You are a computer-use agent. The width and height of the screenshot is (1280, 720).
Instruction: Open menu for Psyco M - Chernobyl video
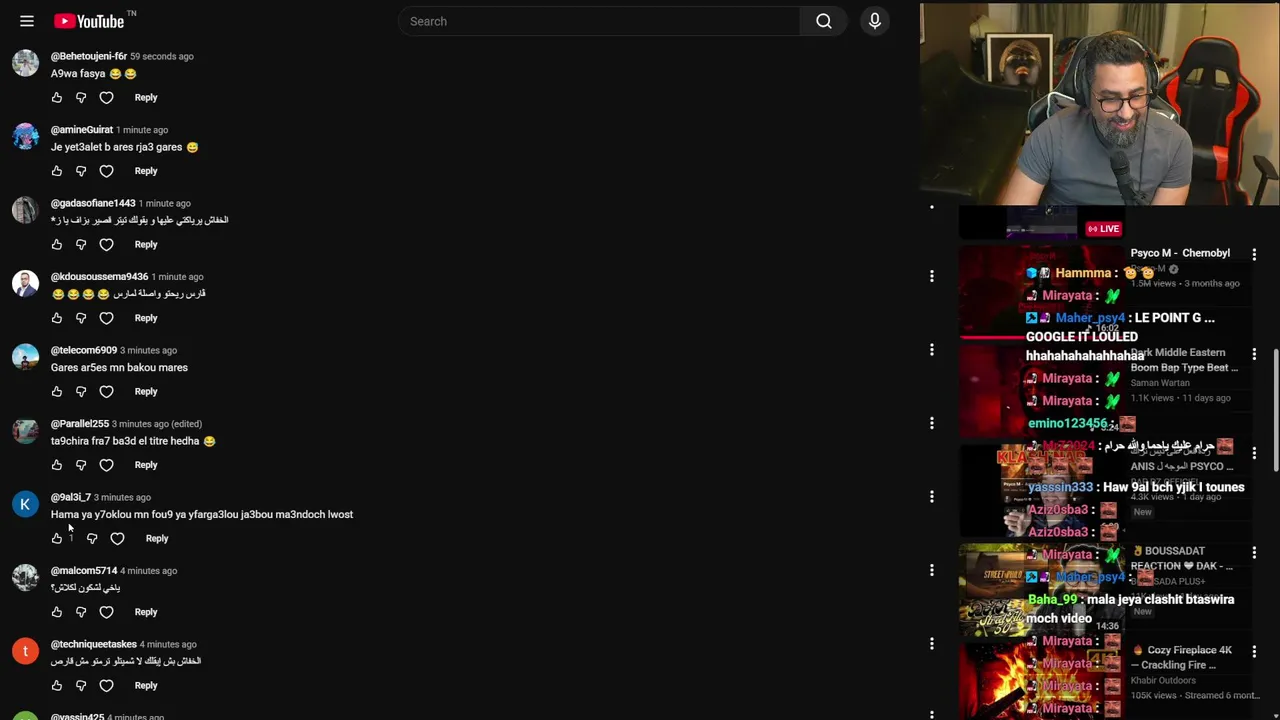pos(1254,255)
